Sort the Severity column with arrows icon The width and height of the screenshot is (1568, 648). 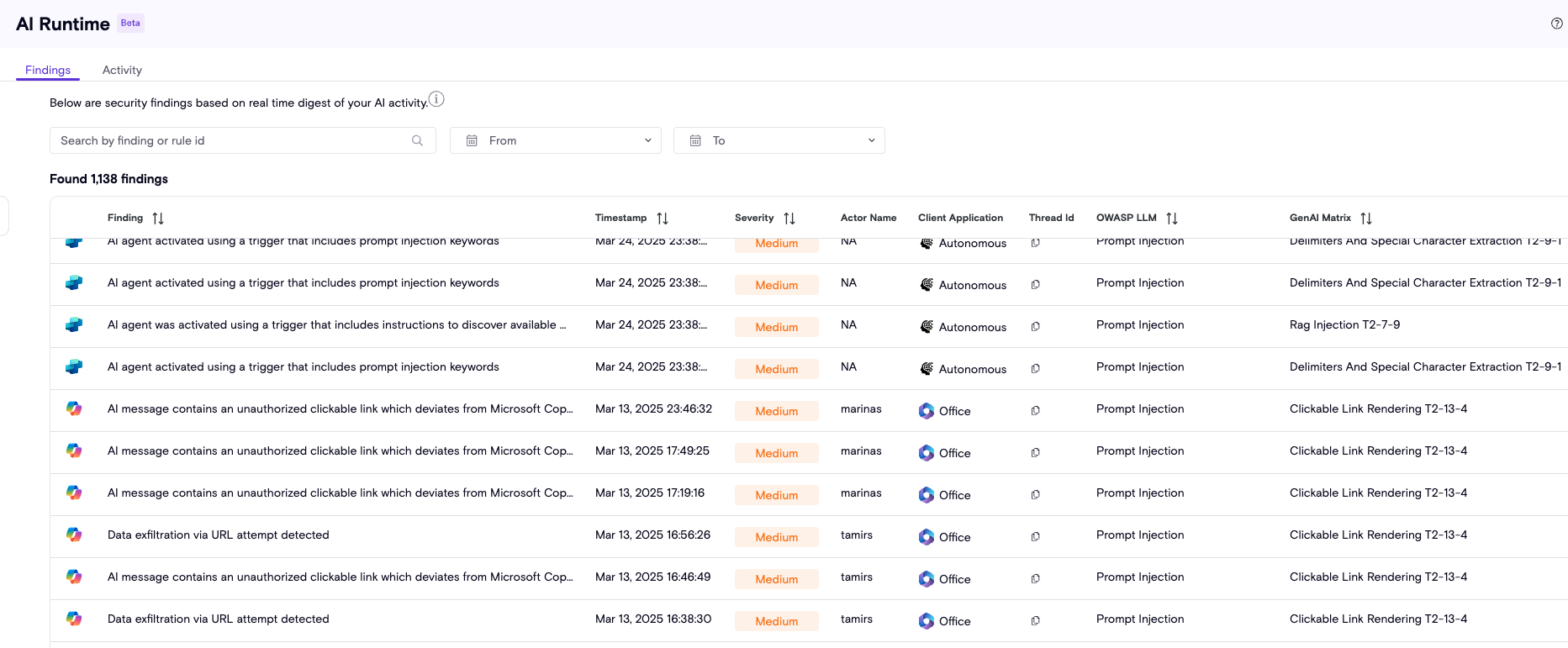coord(789,219)
